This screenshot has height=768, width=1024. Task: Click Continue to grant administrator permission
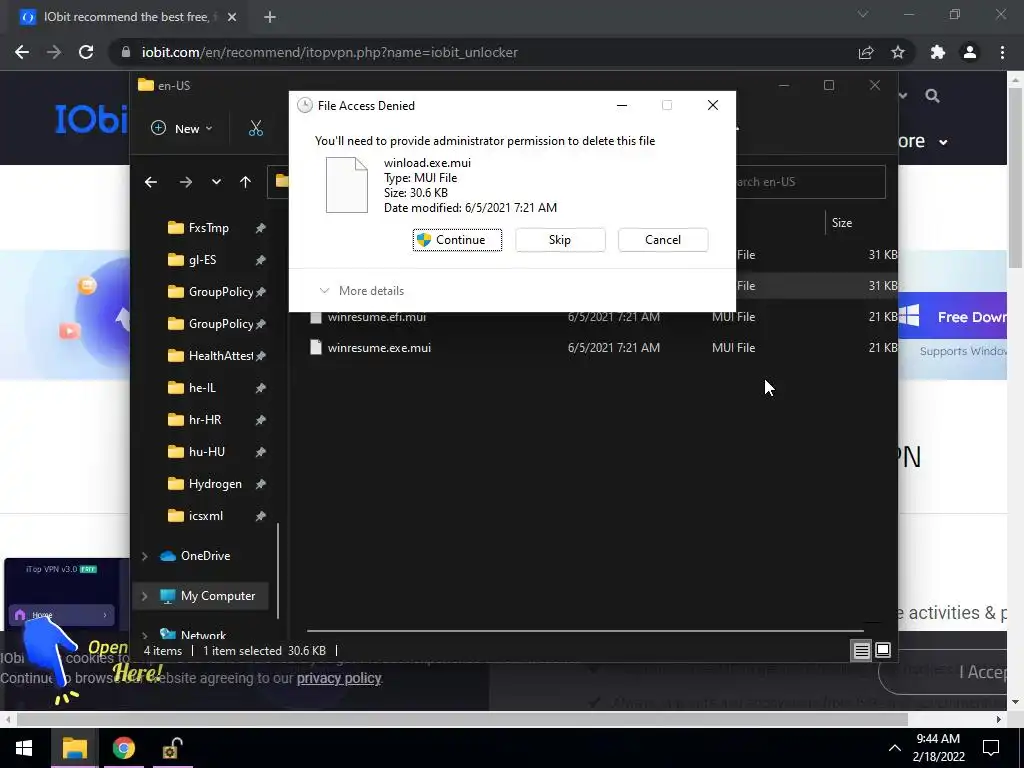coord(457,240)
